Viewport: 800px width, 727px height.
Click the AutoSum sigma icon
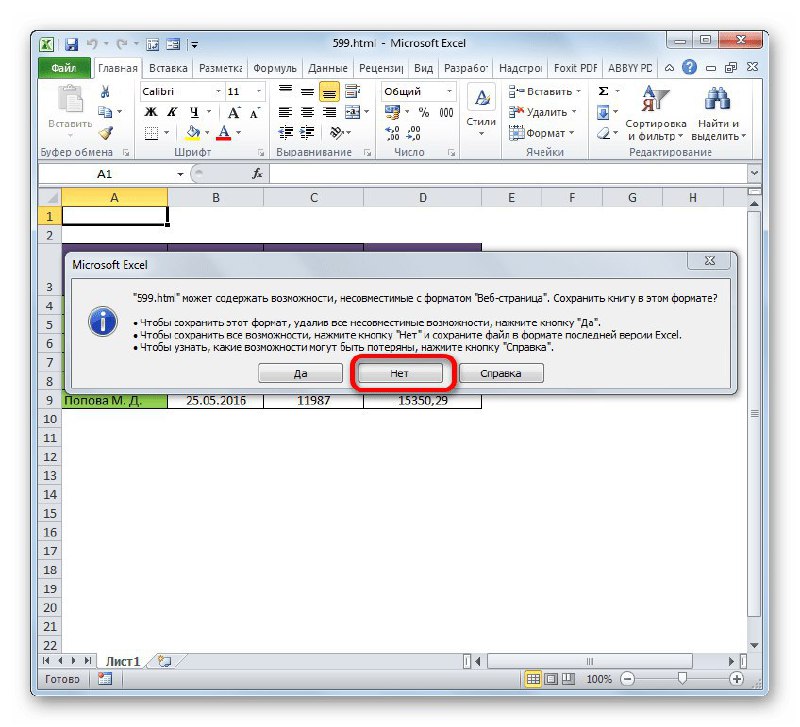coord(604,91)
